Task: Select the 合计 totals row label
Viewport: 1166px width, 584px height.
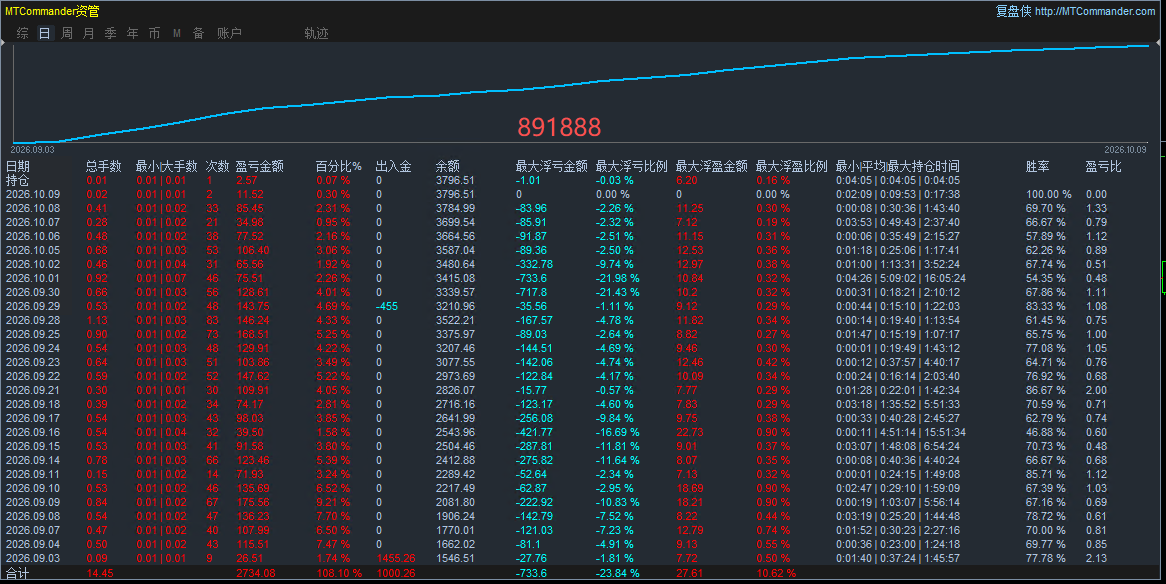Action: 17,573
